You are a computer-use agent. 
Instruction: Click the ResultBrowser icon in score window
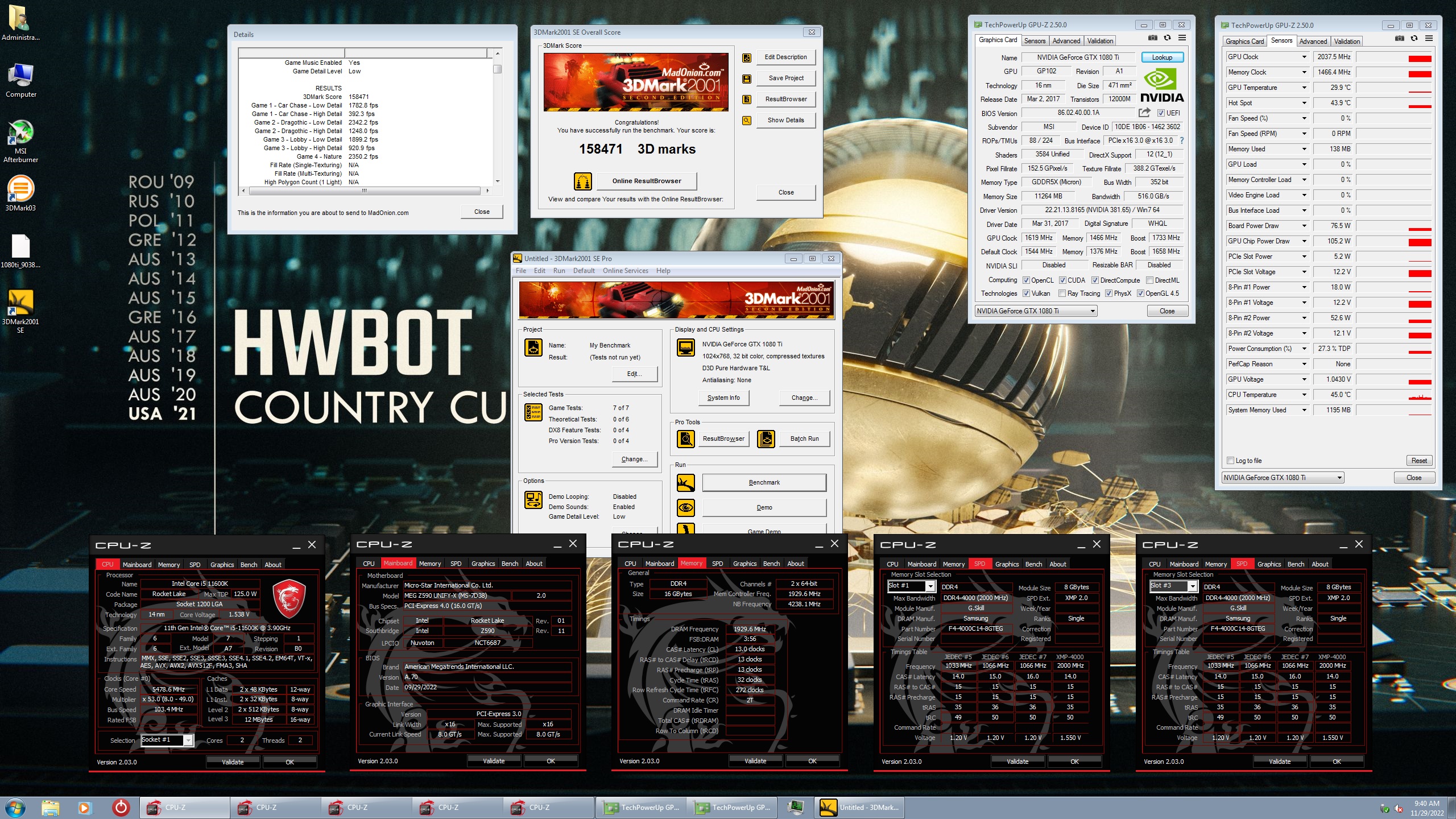(x=747, y=100)
